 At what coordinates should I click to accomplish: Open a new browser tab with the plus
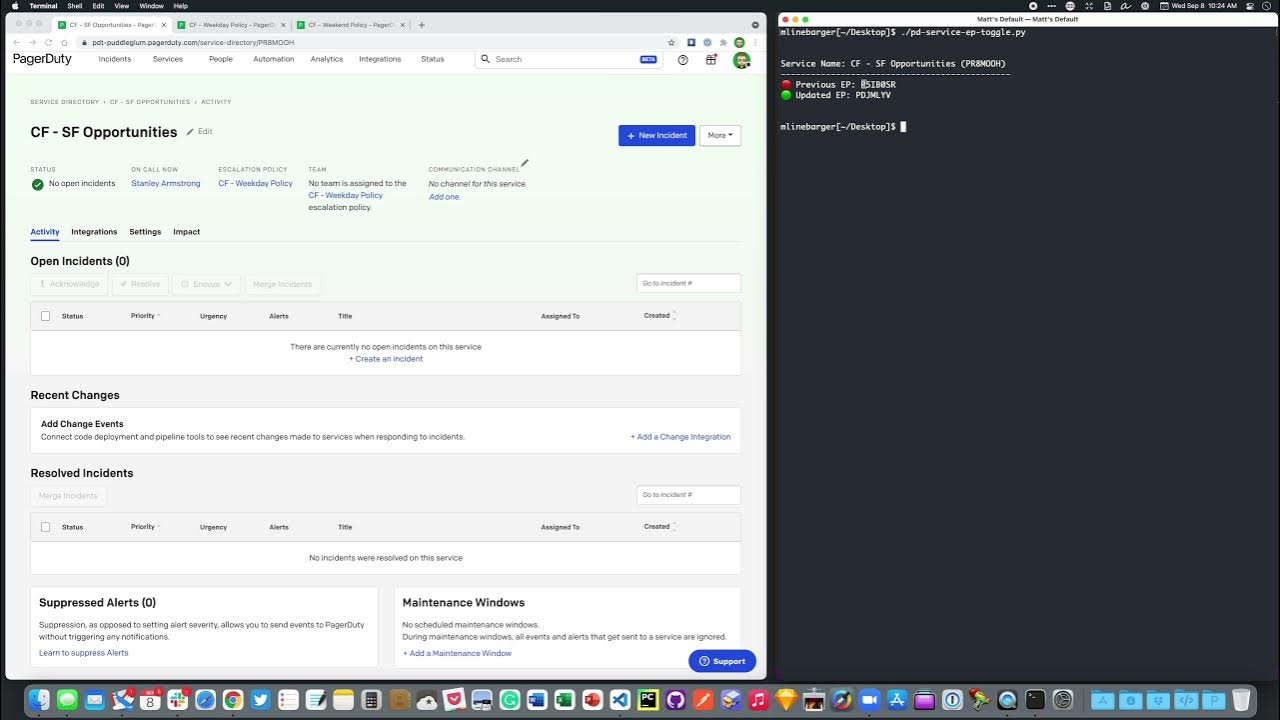coord(421,25)
